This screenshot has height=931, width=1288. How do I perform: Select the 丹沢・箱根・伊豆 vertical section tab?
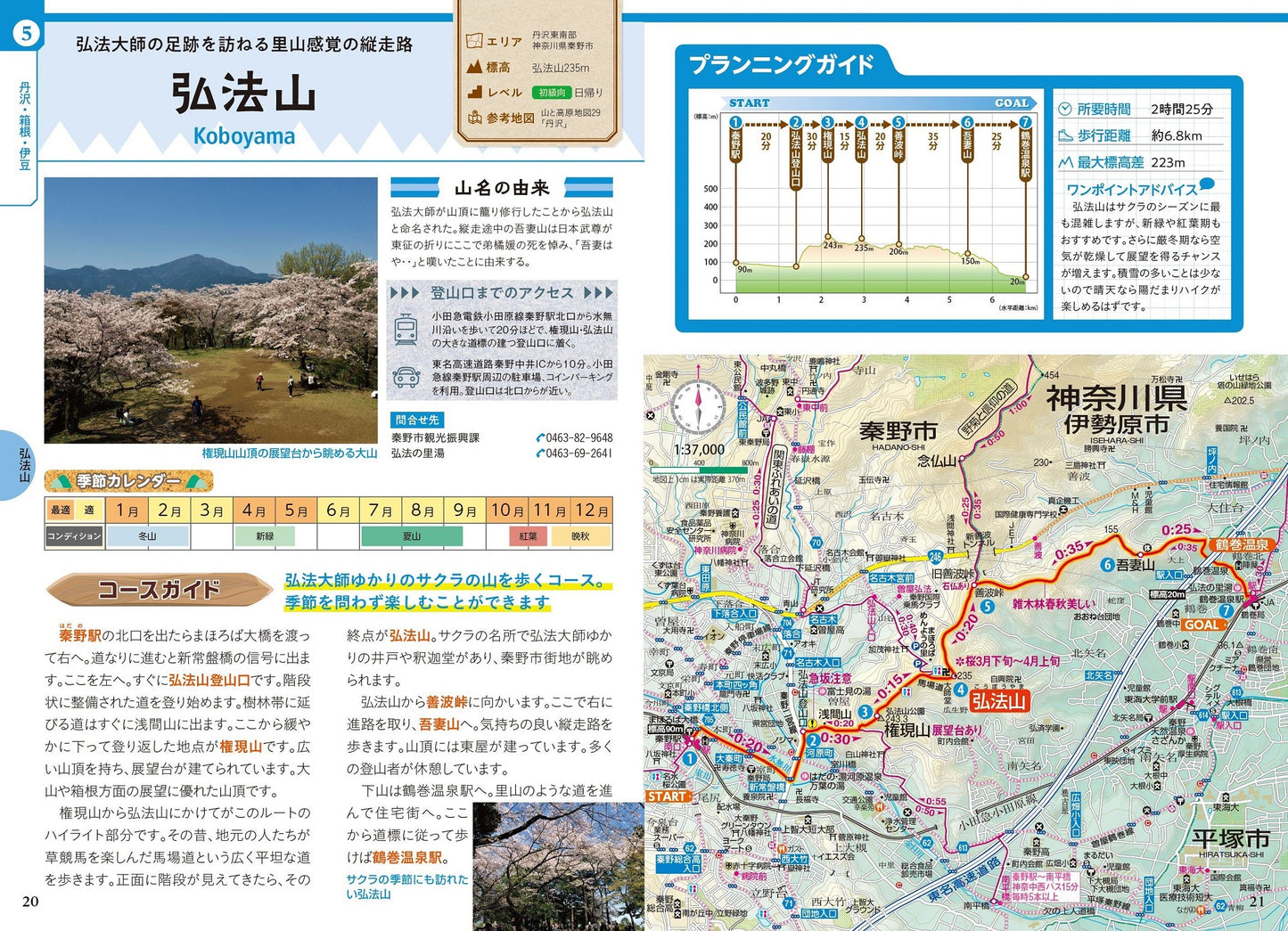[x=24, y=125]
